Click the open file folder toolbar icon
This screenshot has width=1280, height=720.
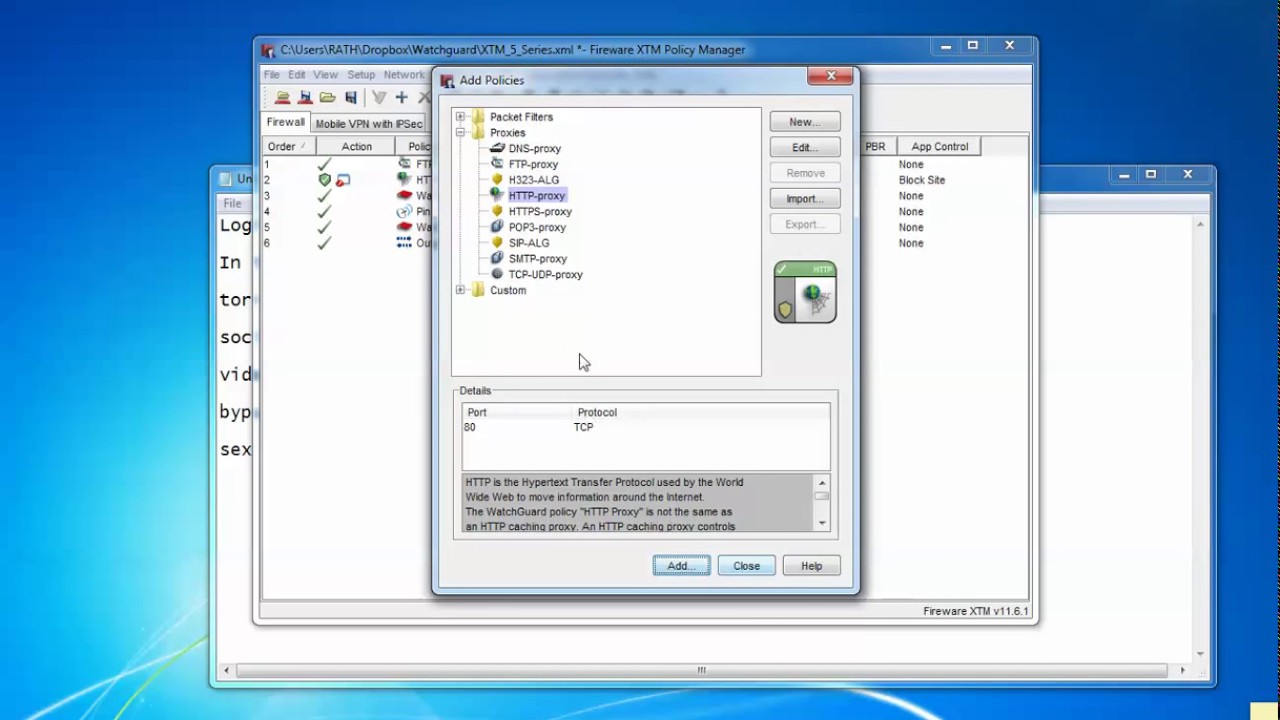pos(327,97)
